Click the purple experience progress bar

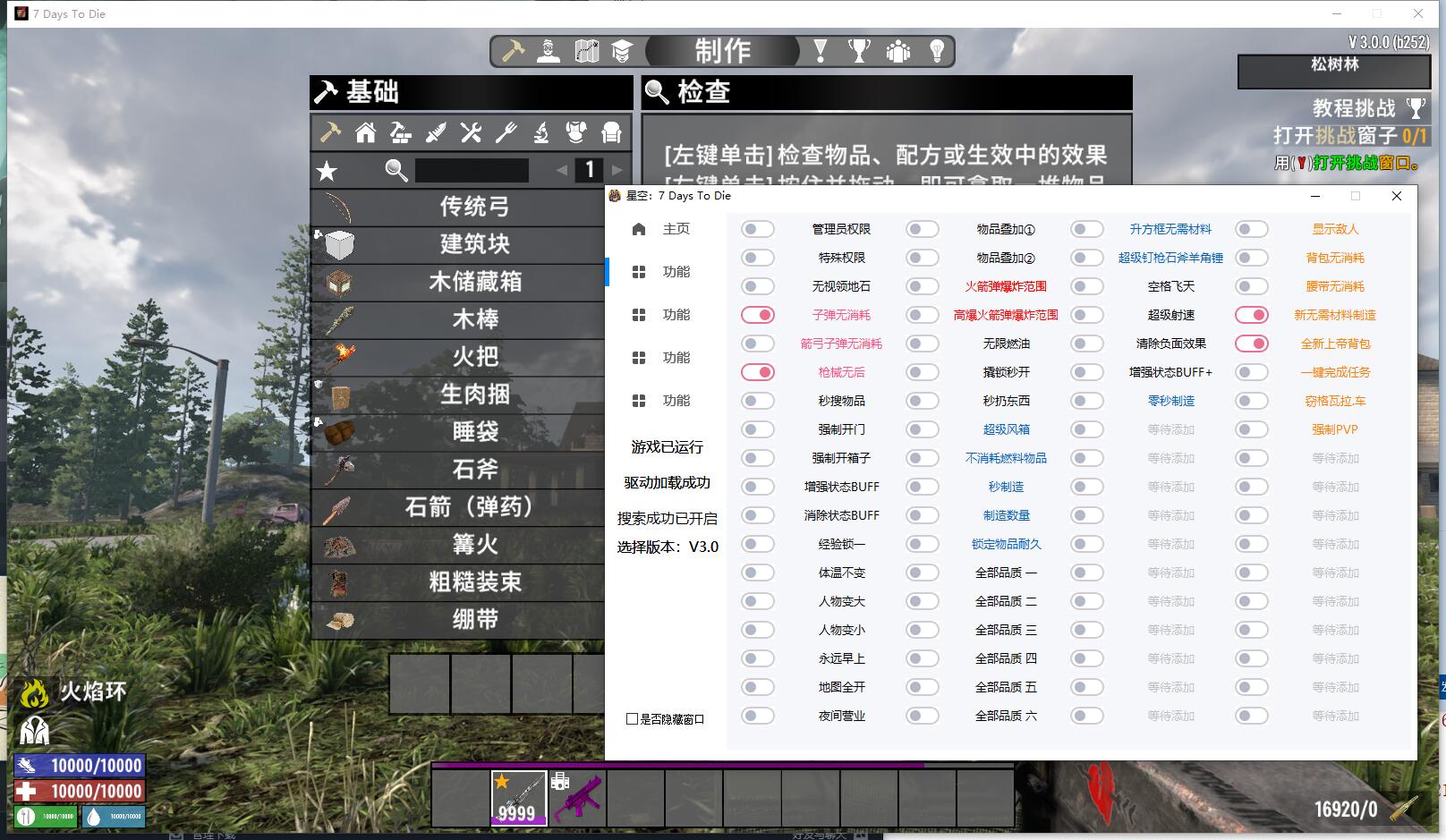722,766
